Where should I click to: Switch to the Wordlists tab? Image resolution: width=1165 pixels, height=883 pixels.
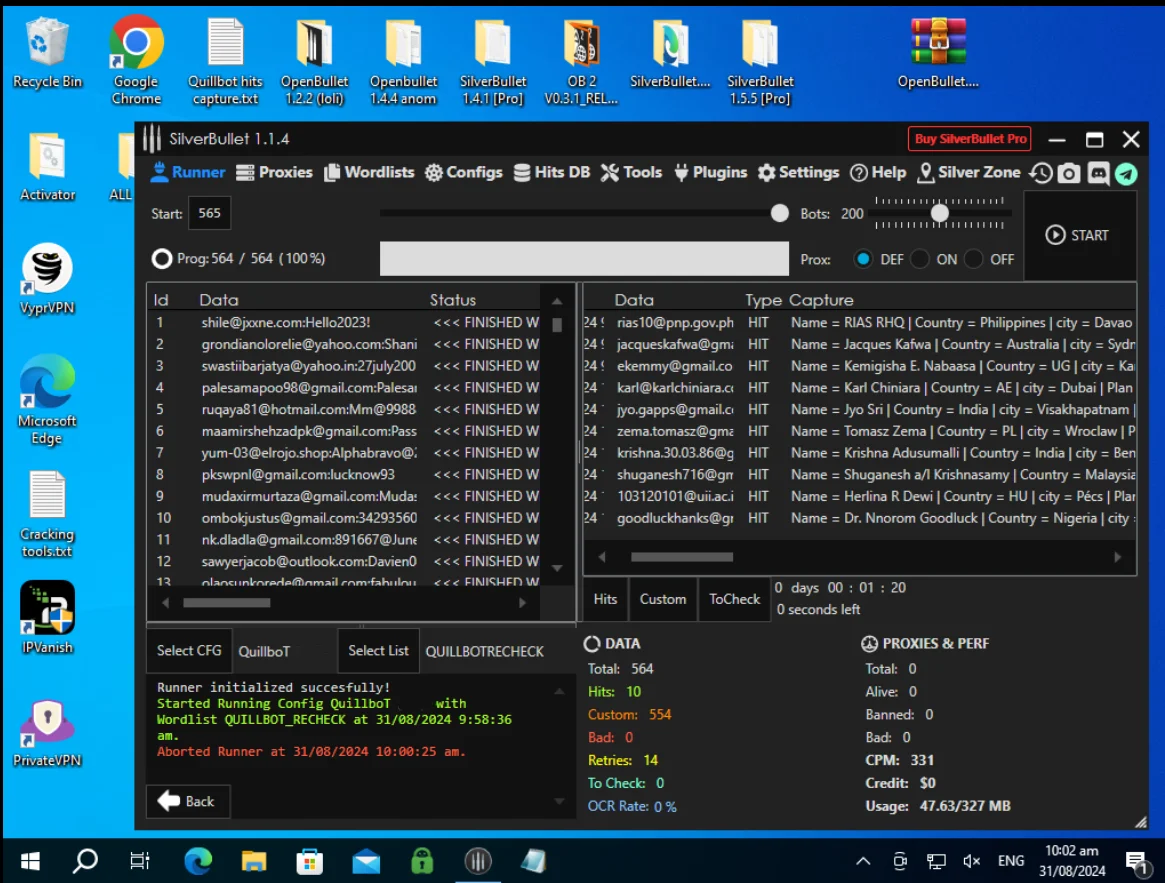(x=369, y=172)
